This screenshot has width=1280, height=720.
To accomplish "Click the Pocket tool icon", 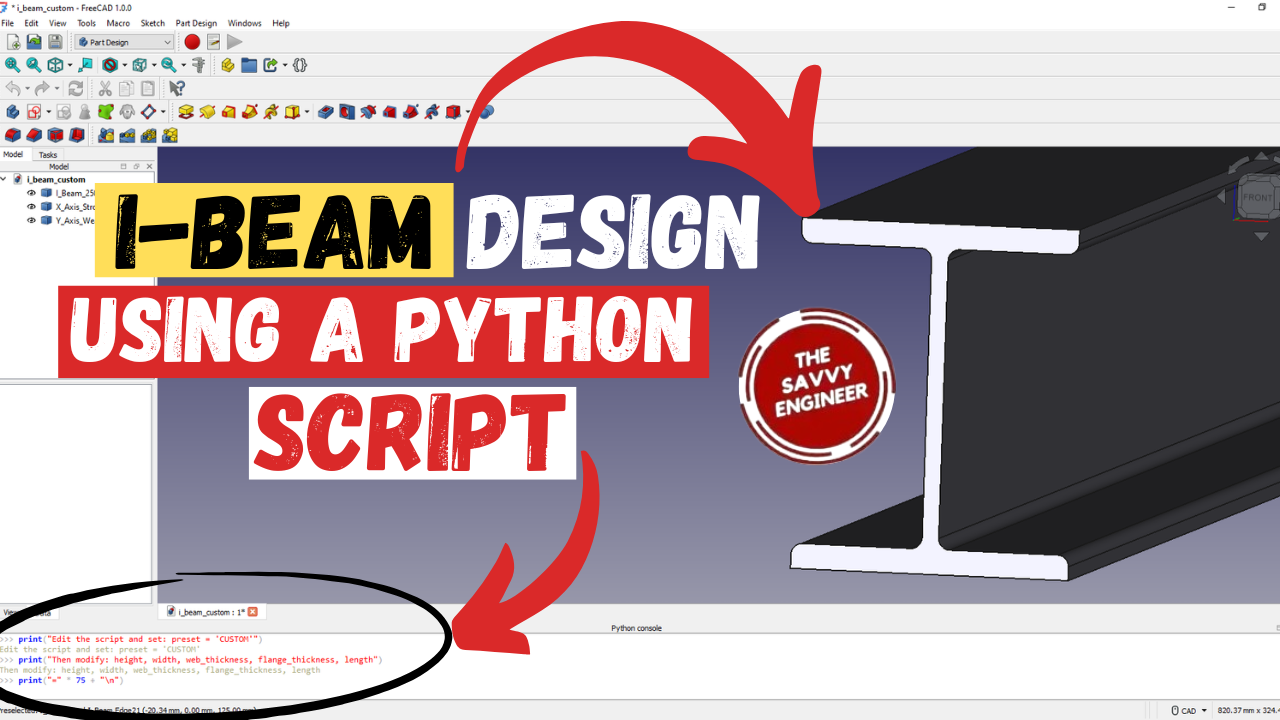I will pyautogui.click(x=325, y=112).
